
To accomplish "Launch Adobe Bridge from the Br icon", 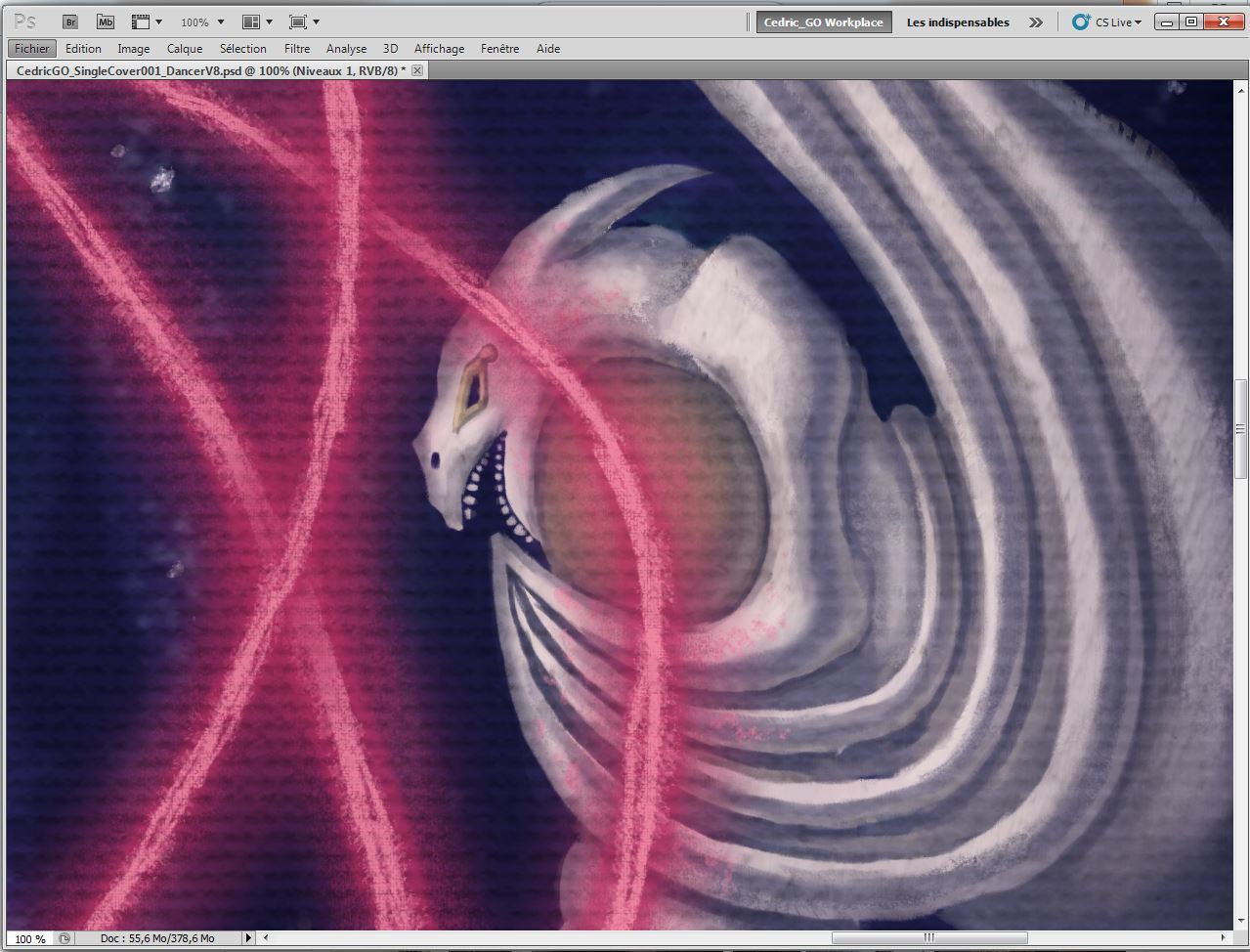I will click(x=70, y=22).
